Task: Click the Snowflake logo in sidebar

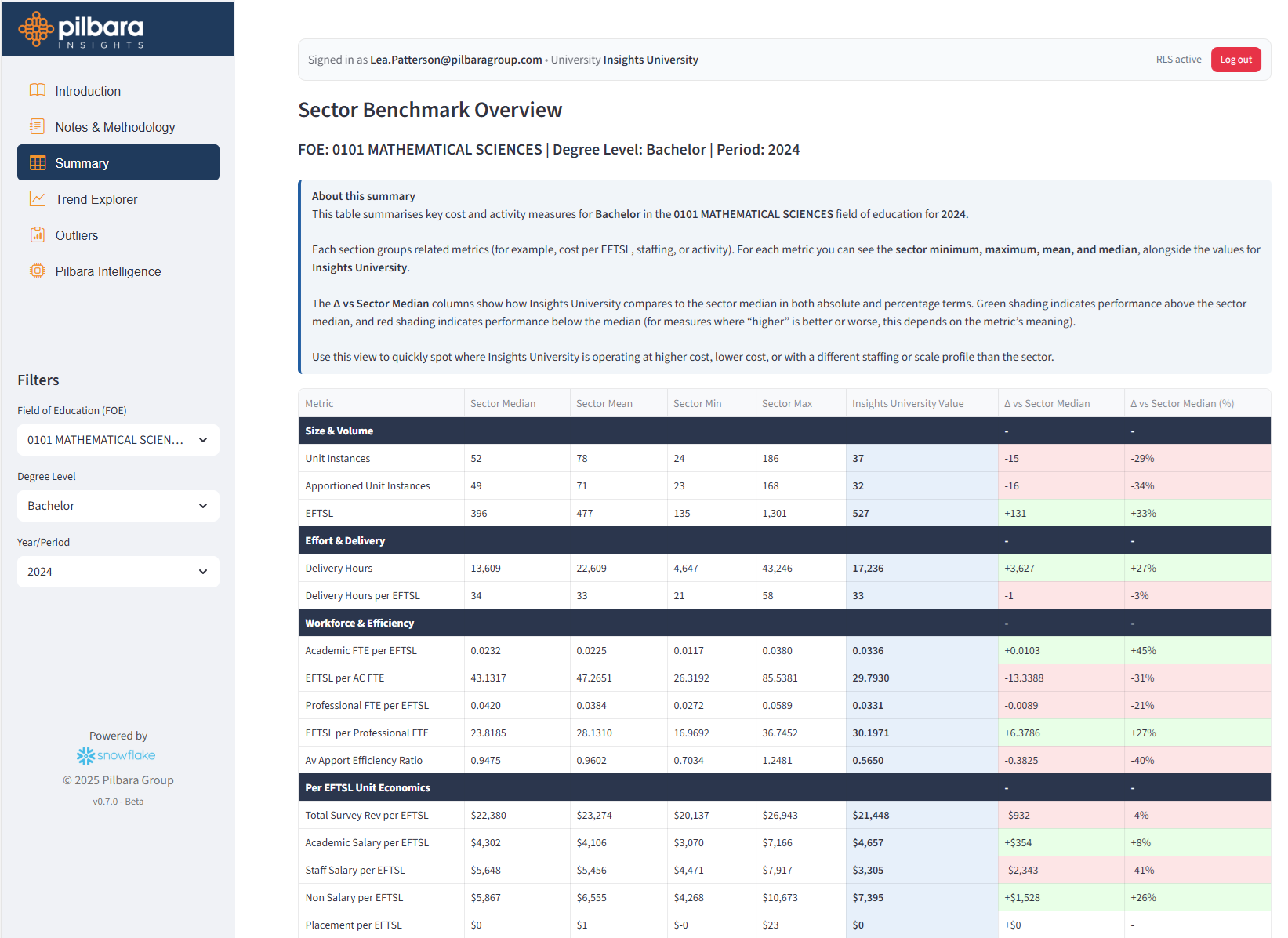Action: point(116,755)
